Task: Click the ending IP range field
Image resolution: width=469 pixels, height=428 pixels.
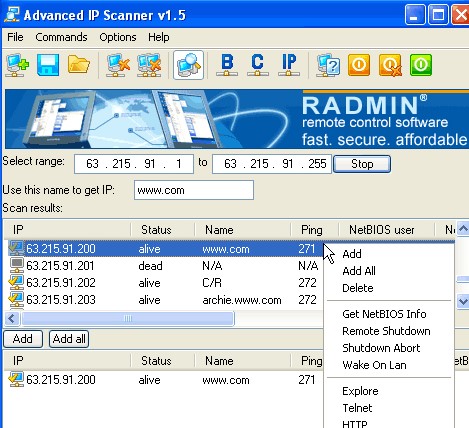Action: click(272, 164)
